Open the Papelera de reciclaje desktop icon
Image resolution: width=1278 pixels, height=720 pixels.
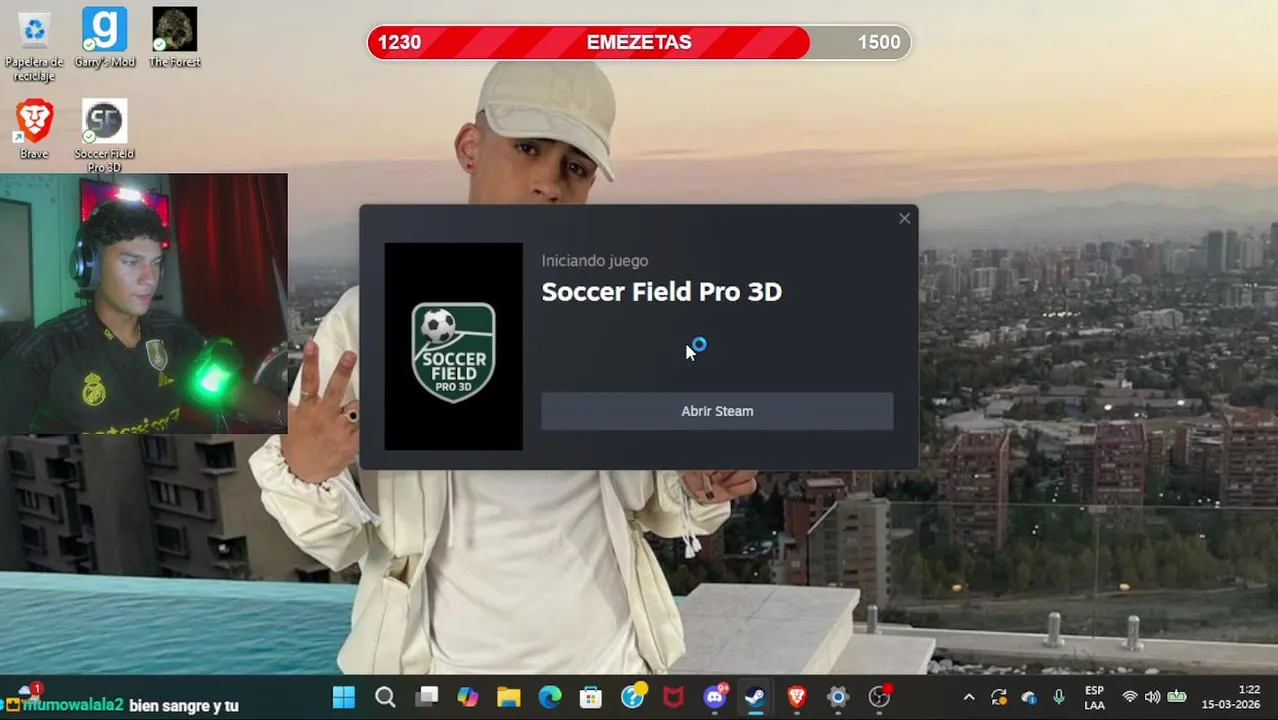pos(34,45)
